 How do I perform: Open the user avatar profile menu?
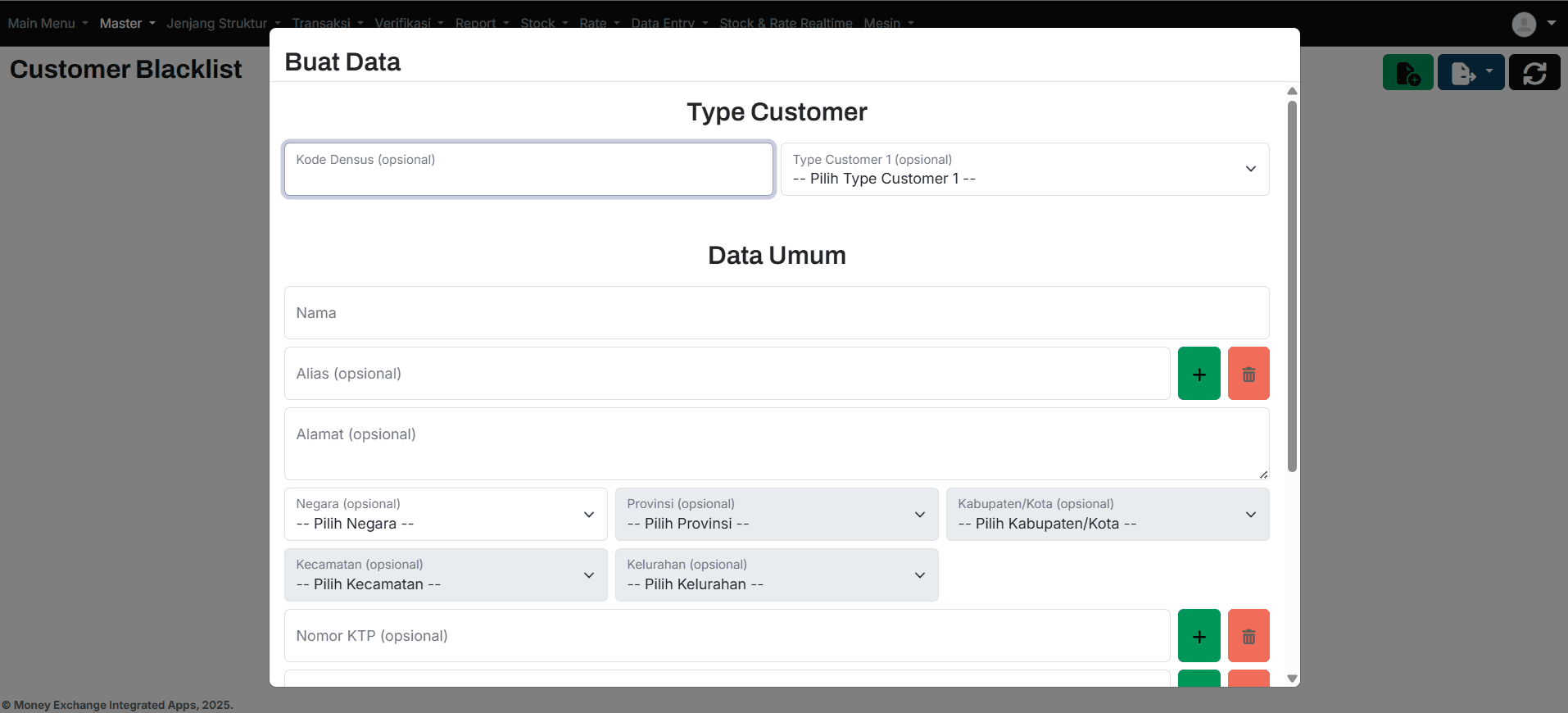point(1534,24)
